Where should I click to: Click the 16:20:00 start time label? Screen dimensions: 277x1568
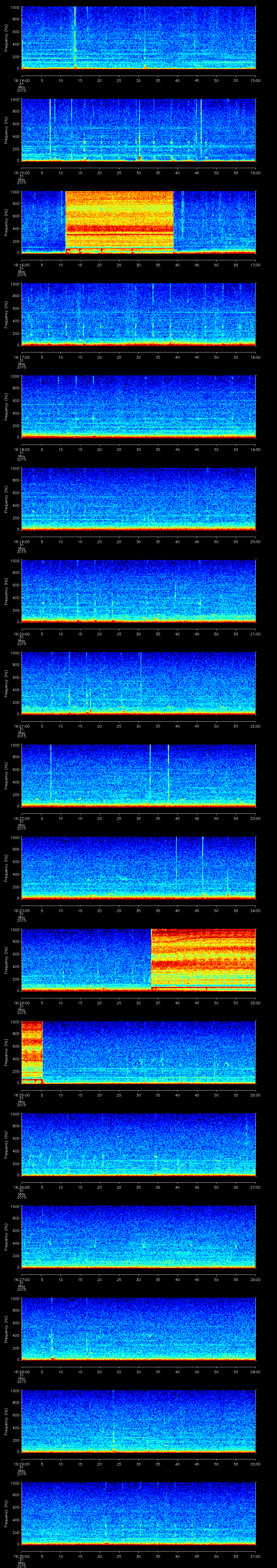pyautogui.click(x=21, y=634)
